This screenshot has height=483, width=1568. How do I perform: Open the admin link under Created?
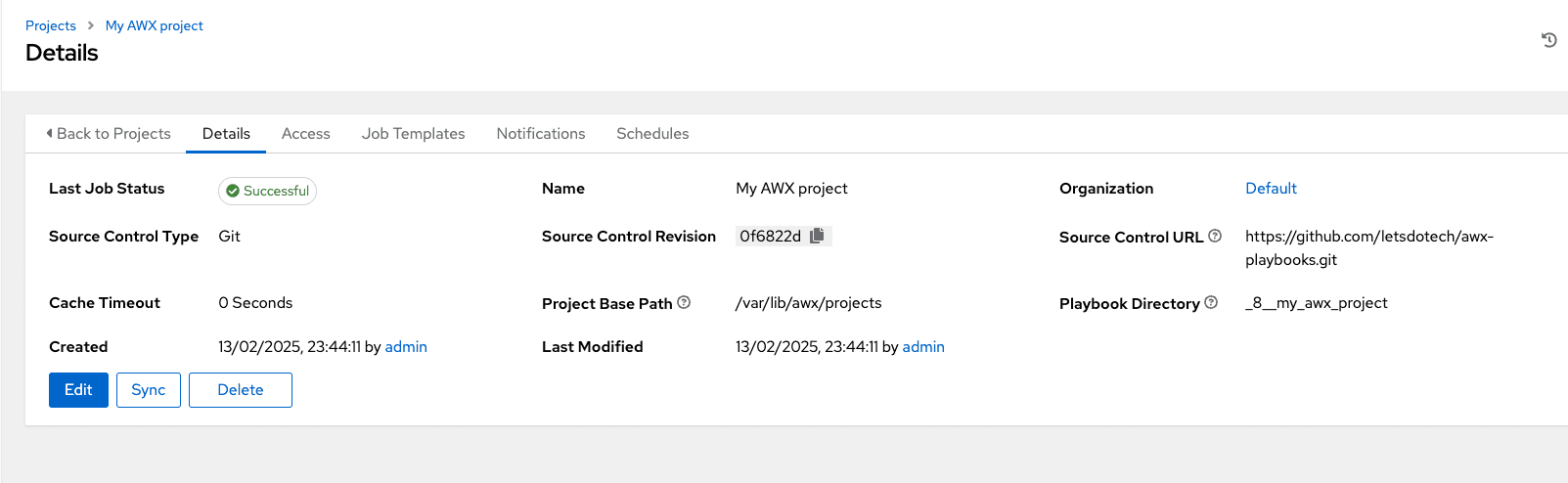pyautogui.click(x=406, y=346)
